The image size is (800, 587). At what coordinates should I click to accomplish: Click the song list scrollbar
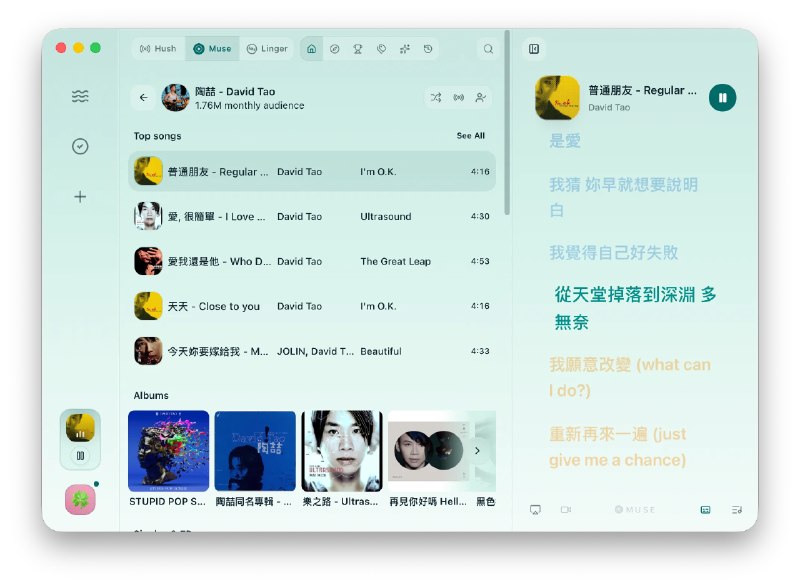coord(507,122)
